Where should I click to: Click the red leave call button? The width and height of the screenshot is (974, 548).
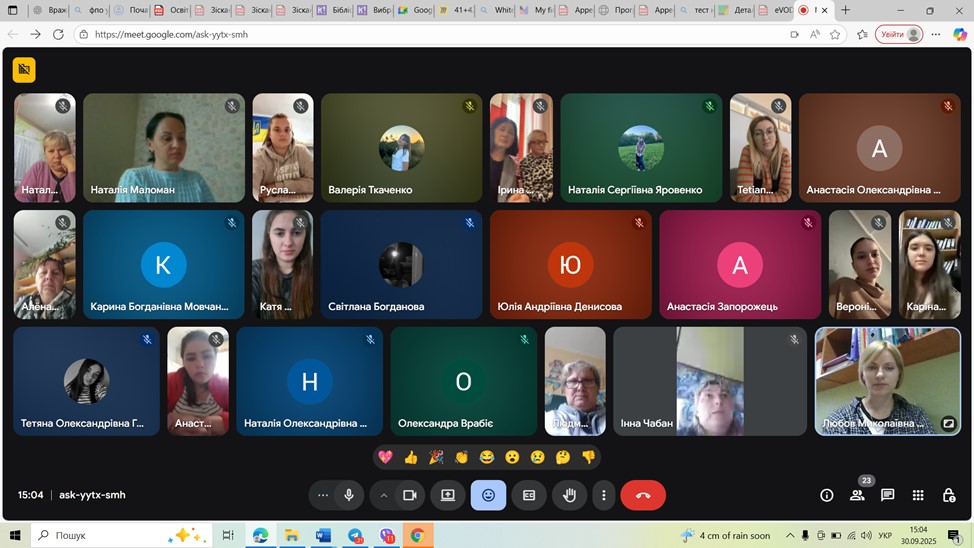[x=642, y=495]
